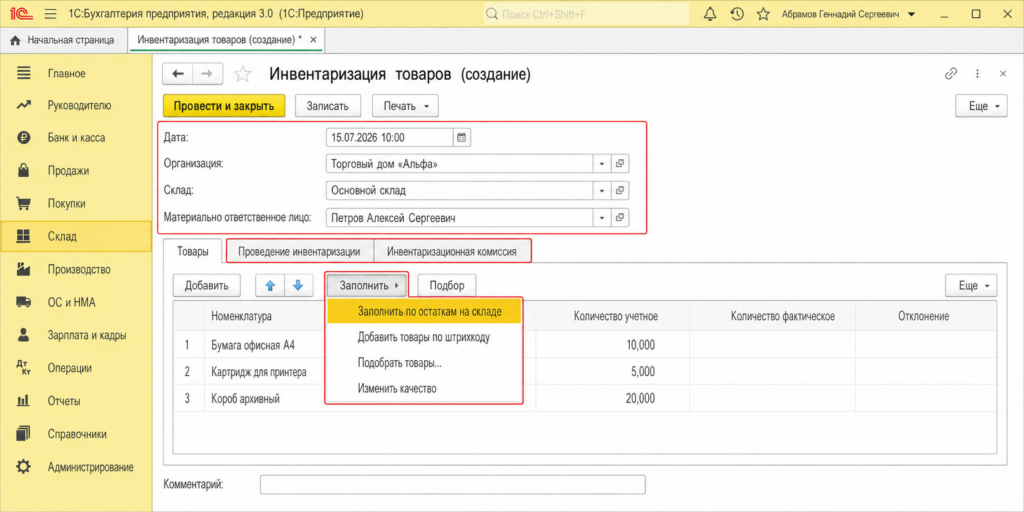1024x512 pixels.
Task: Open the 1C main menu hamburger icon
Action: pos(52,14)
